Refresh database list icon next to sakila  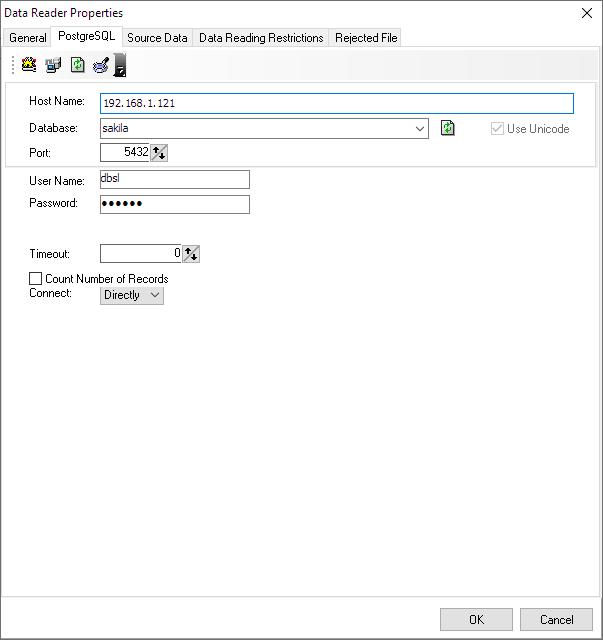448,128
